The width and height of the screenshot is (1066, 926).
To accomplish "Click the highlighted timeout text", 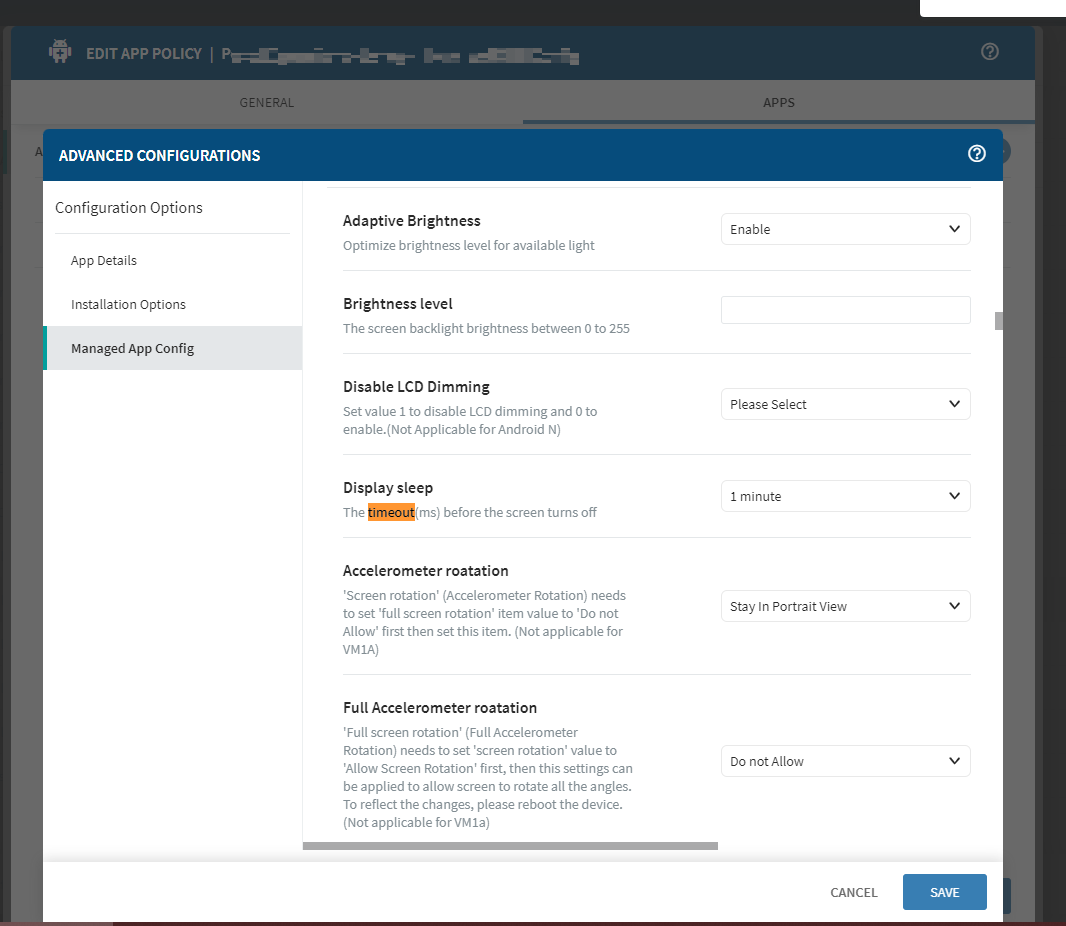I will tap(391, 512).
